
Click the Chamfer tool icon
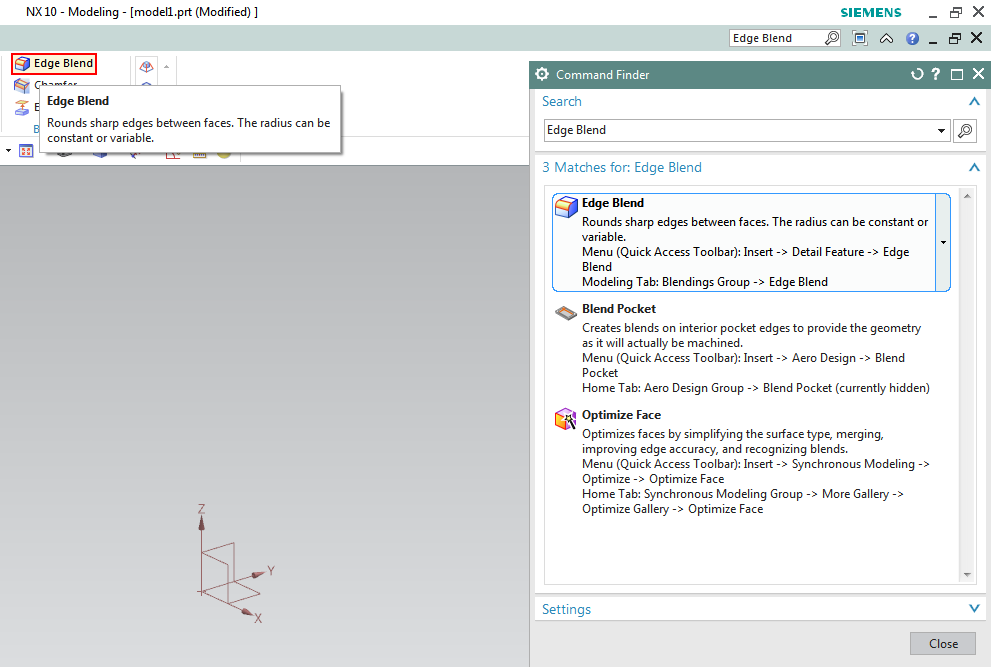(22, 85)
